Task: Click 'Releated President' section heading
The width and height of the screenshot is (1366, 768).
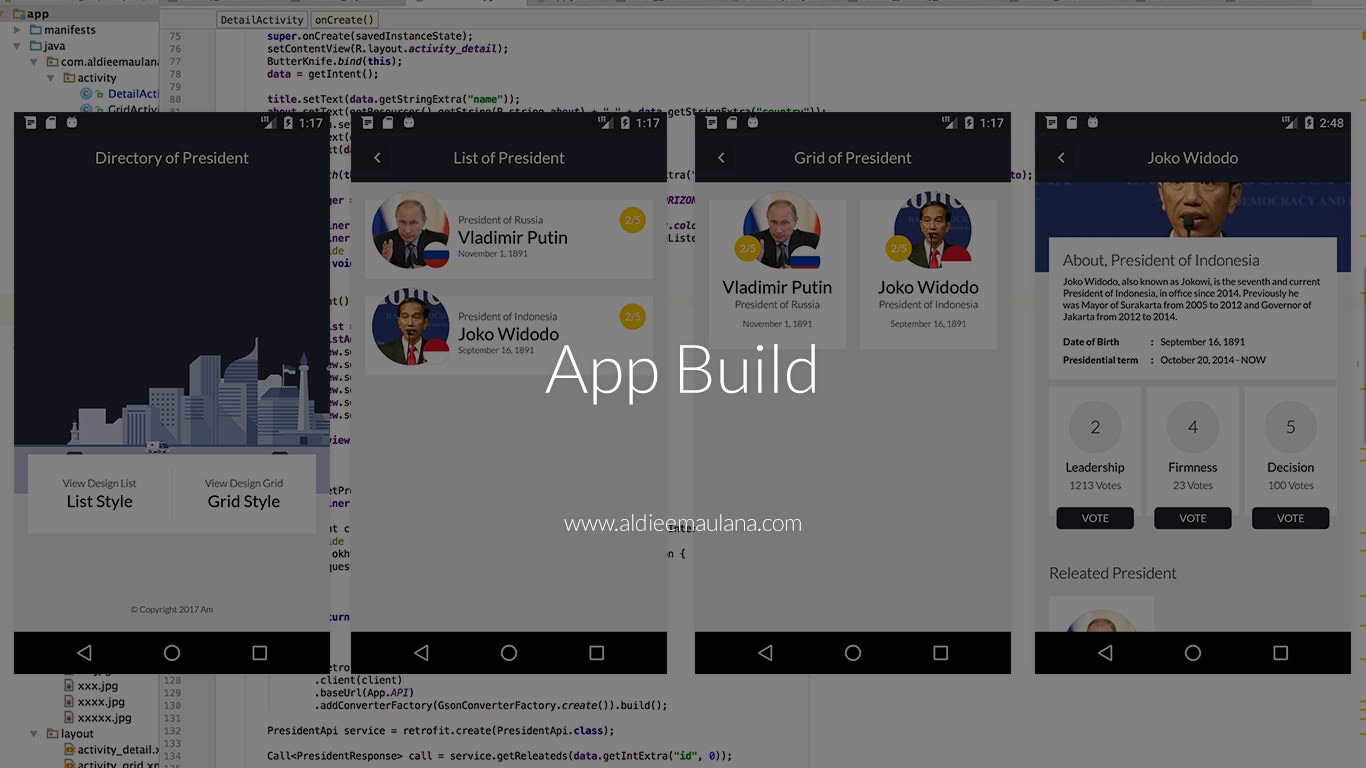Action: 1113,573
